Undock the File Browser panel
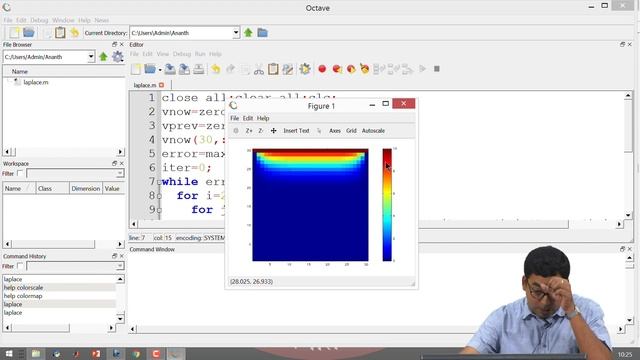The width and height of the screenshot is (640, 360). (x=114, y=44)
